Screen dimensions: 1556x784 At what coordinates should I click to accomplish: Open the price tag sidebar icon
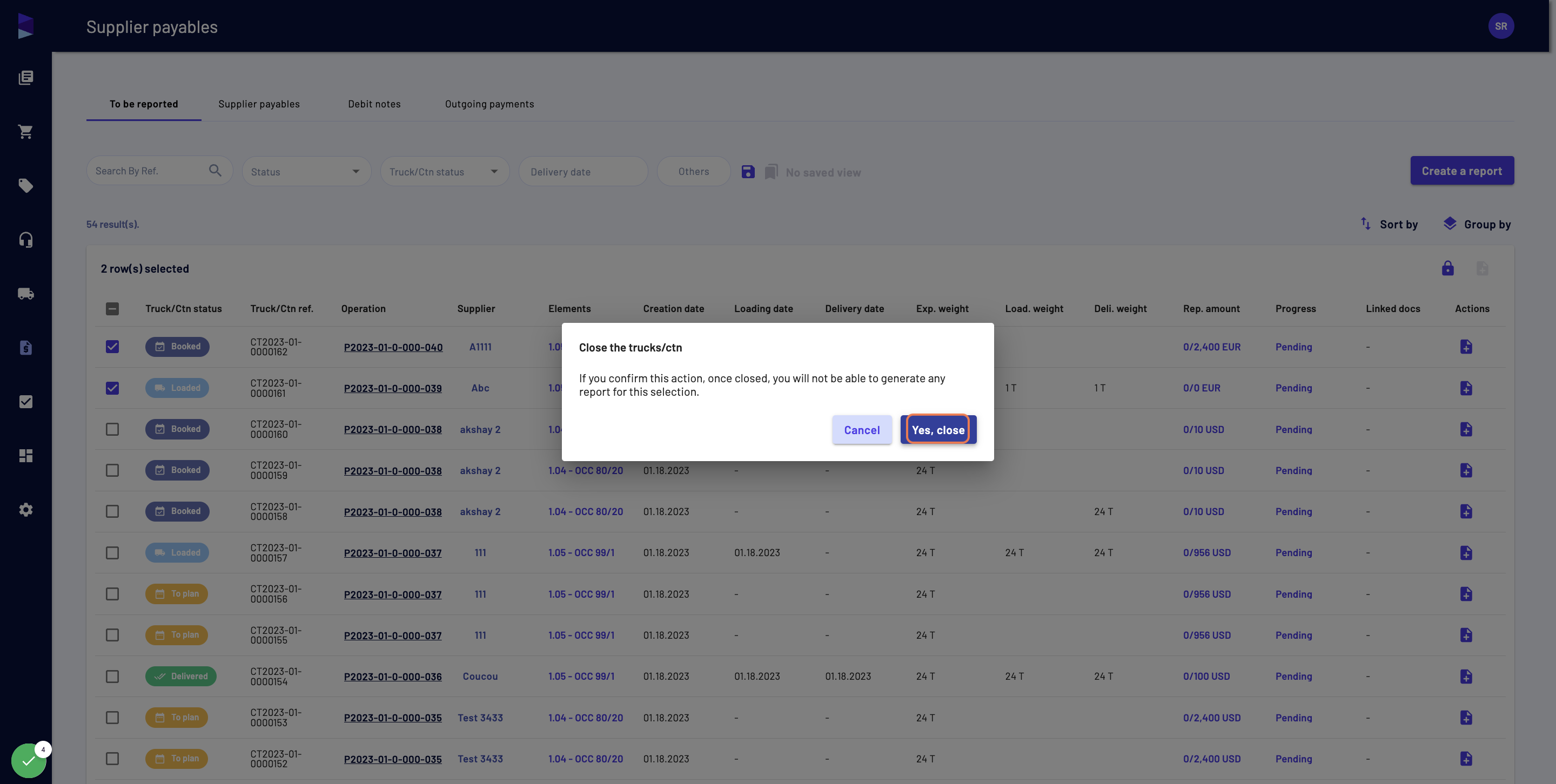pyautogui.click(x=25, y=185)
